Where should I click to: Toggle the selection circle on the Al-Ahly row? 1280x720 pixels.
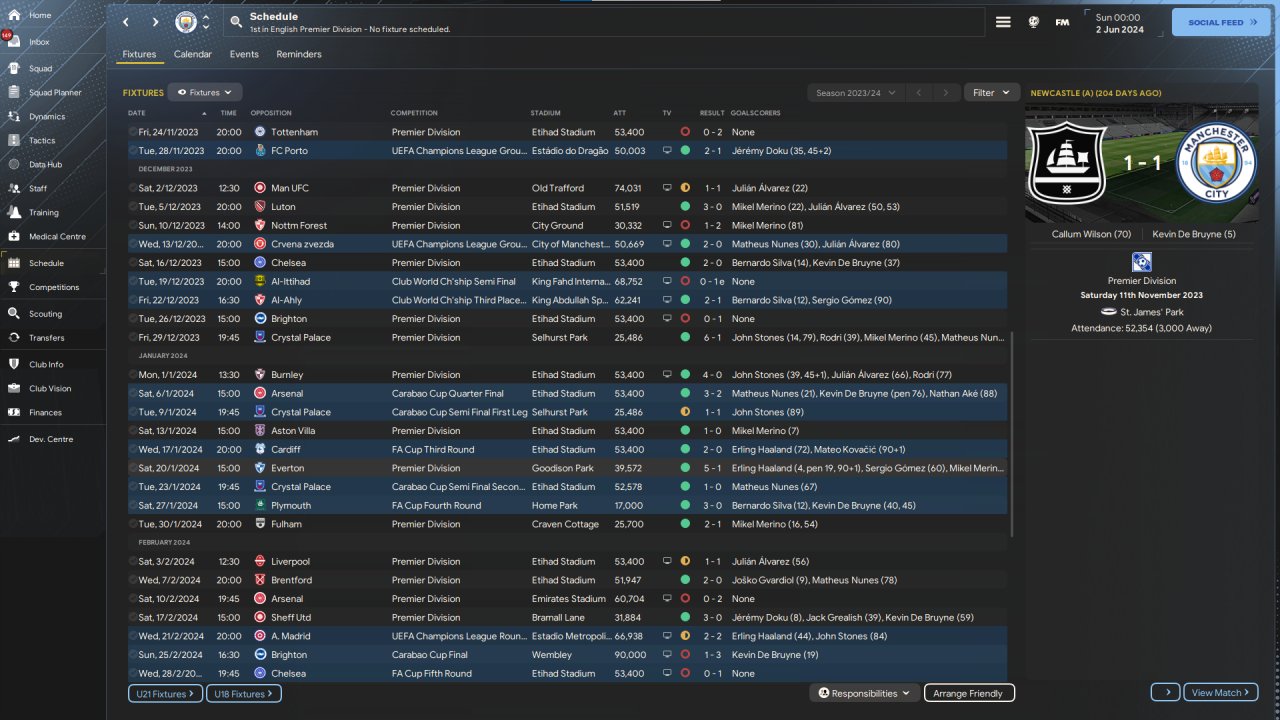coord(133,300)
